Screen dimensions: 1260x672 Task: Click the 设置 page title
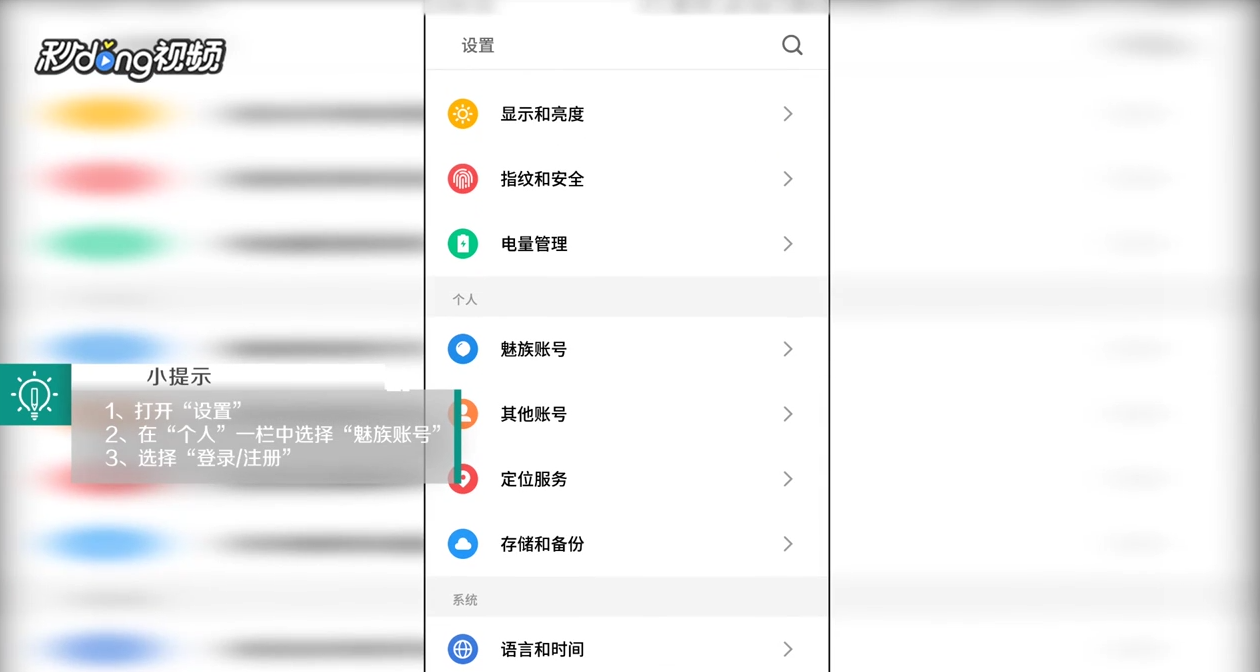478,46
